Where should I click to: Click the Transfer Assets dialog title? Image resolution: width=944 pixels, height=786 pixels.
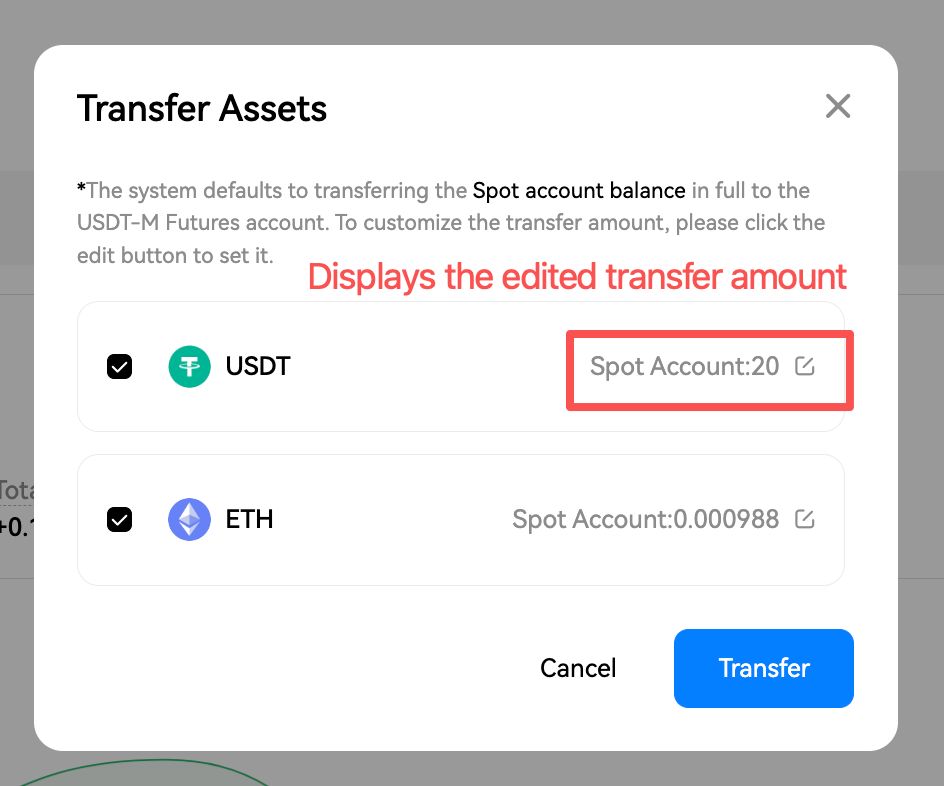coord(202,108)
